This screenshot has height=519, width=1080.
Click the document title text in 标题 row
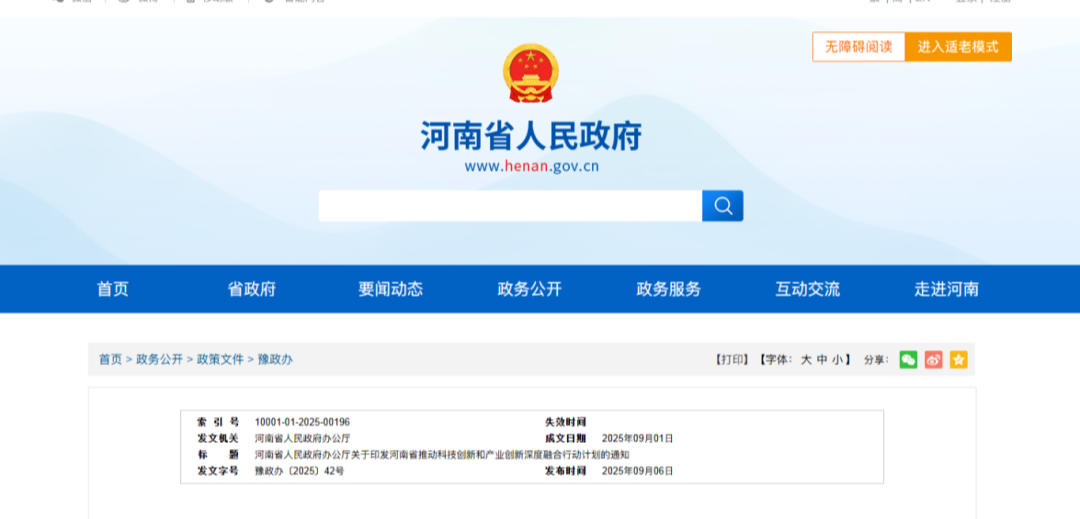pos(442,455)
